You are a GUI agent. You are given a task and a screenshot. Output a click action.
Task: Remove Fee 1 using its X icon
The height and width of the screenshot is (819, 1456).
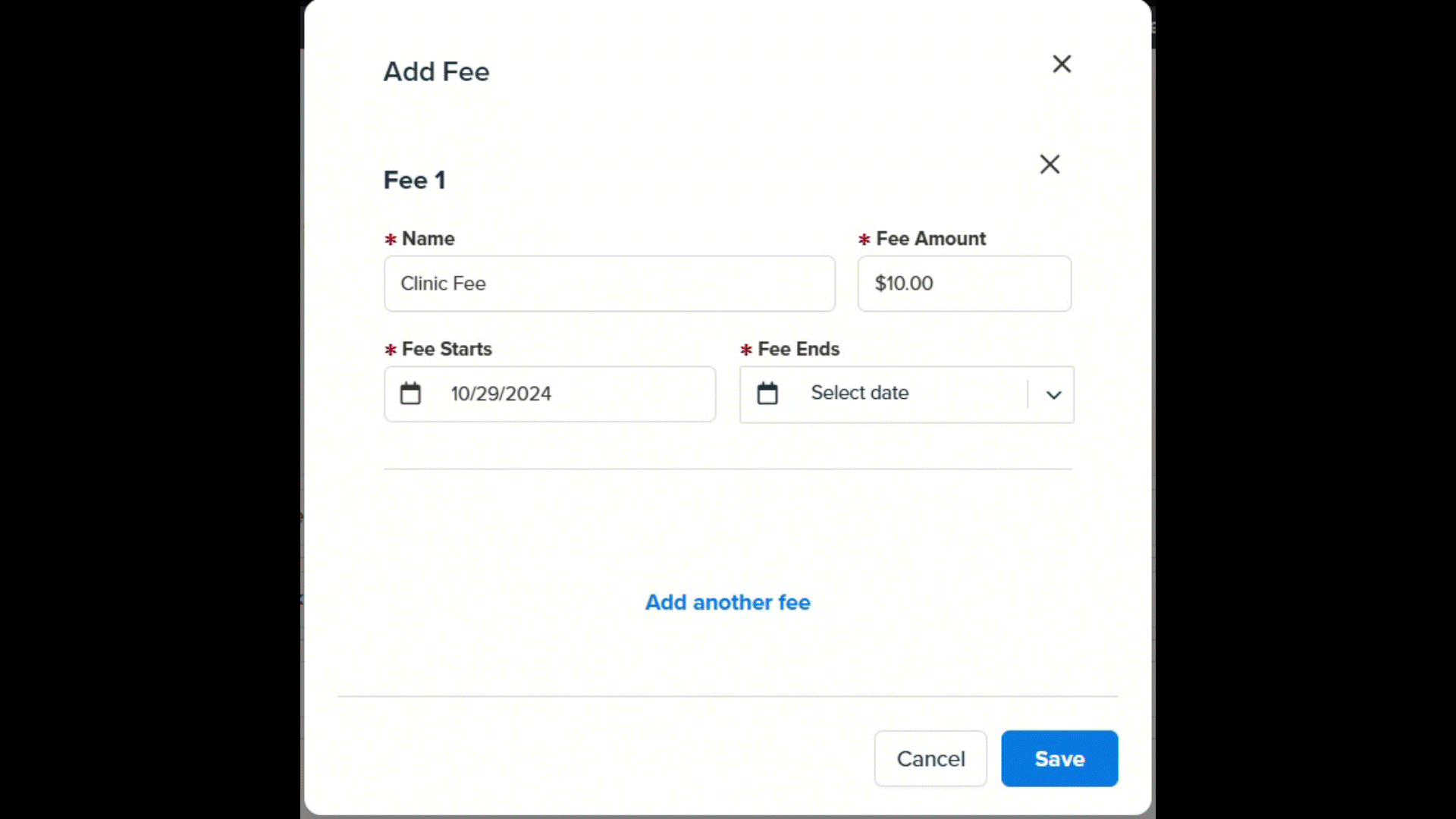1050,164
